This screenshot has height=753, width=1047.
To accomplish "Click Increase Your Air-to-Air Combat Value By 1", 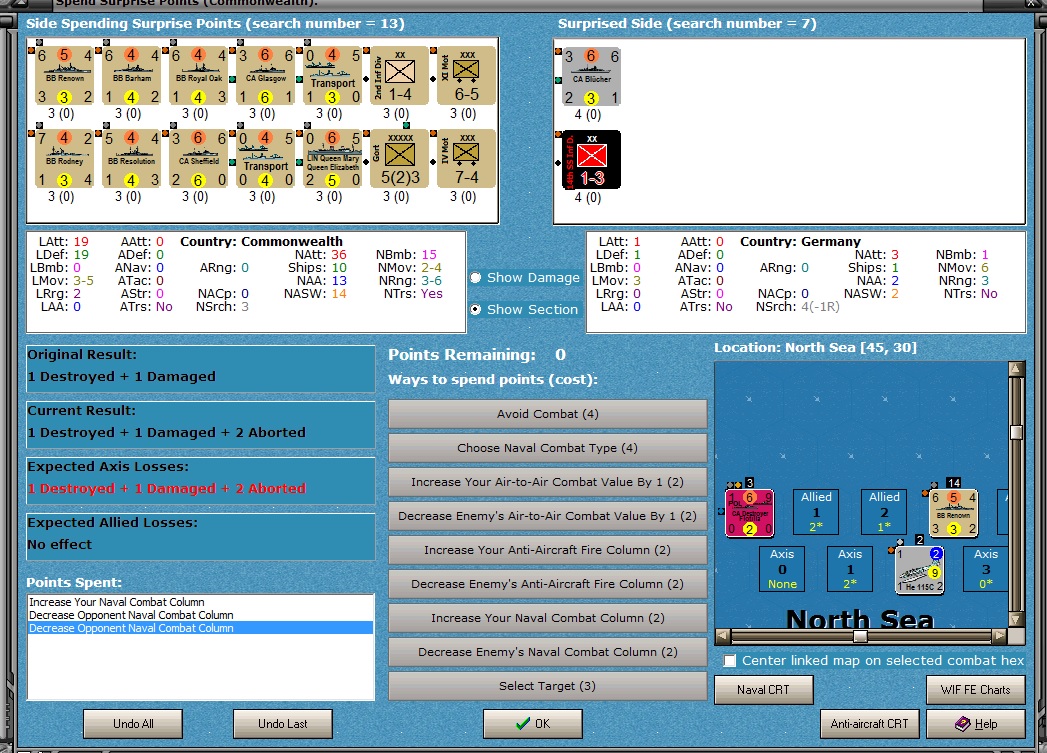I will click(548, 482).
